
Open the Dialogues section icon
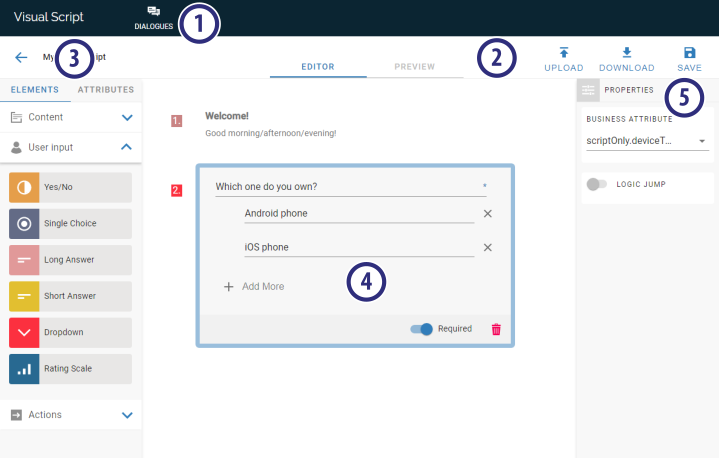[x=154, y=11]
